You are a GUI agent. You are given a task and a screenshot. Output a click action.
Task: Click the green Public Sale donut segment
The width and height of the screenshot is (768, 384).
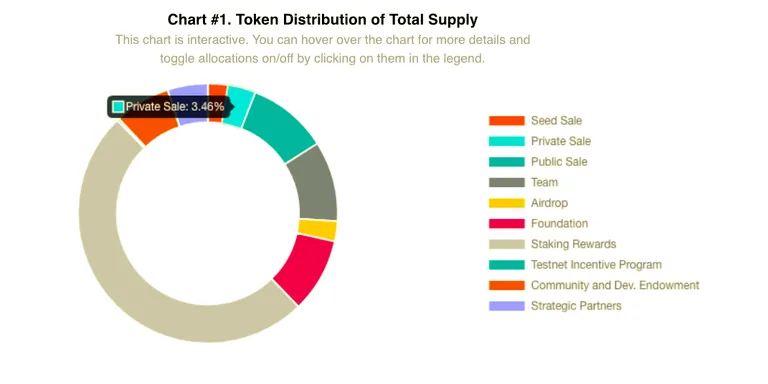281,125
